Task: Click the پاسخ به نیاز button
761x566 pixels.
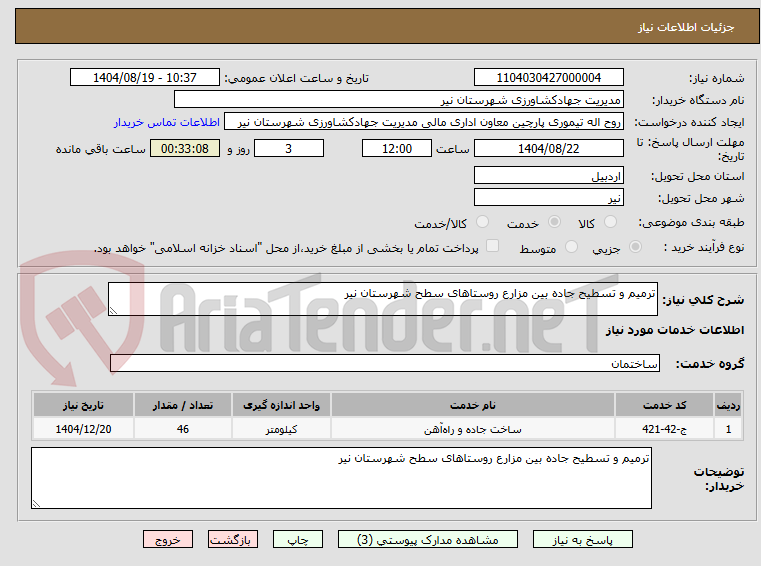Action: click(x=582, y=539)
